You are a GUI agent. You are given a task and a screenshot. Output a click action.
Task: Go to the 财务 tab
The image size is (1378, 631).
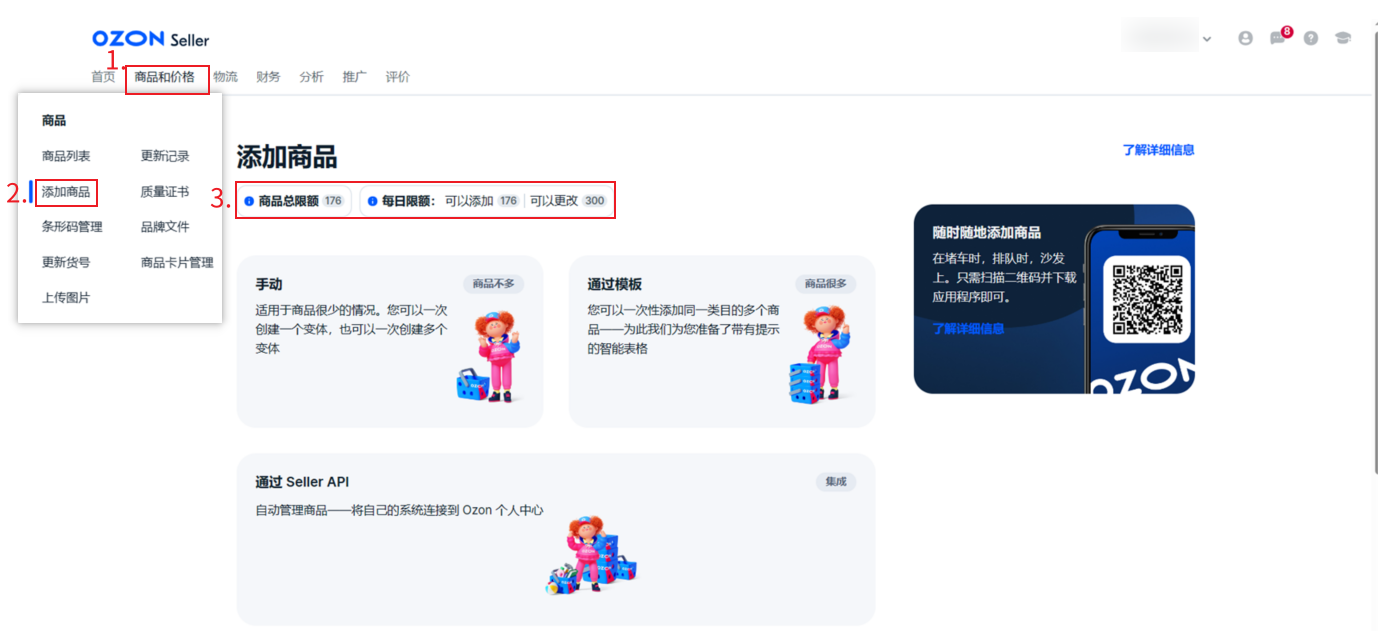[268, 77]
